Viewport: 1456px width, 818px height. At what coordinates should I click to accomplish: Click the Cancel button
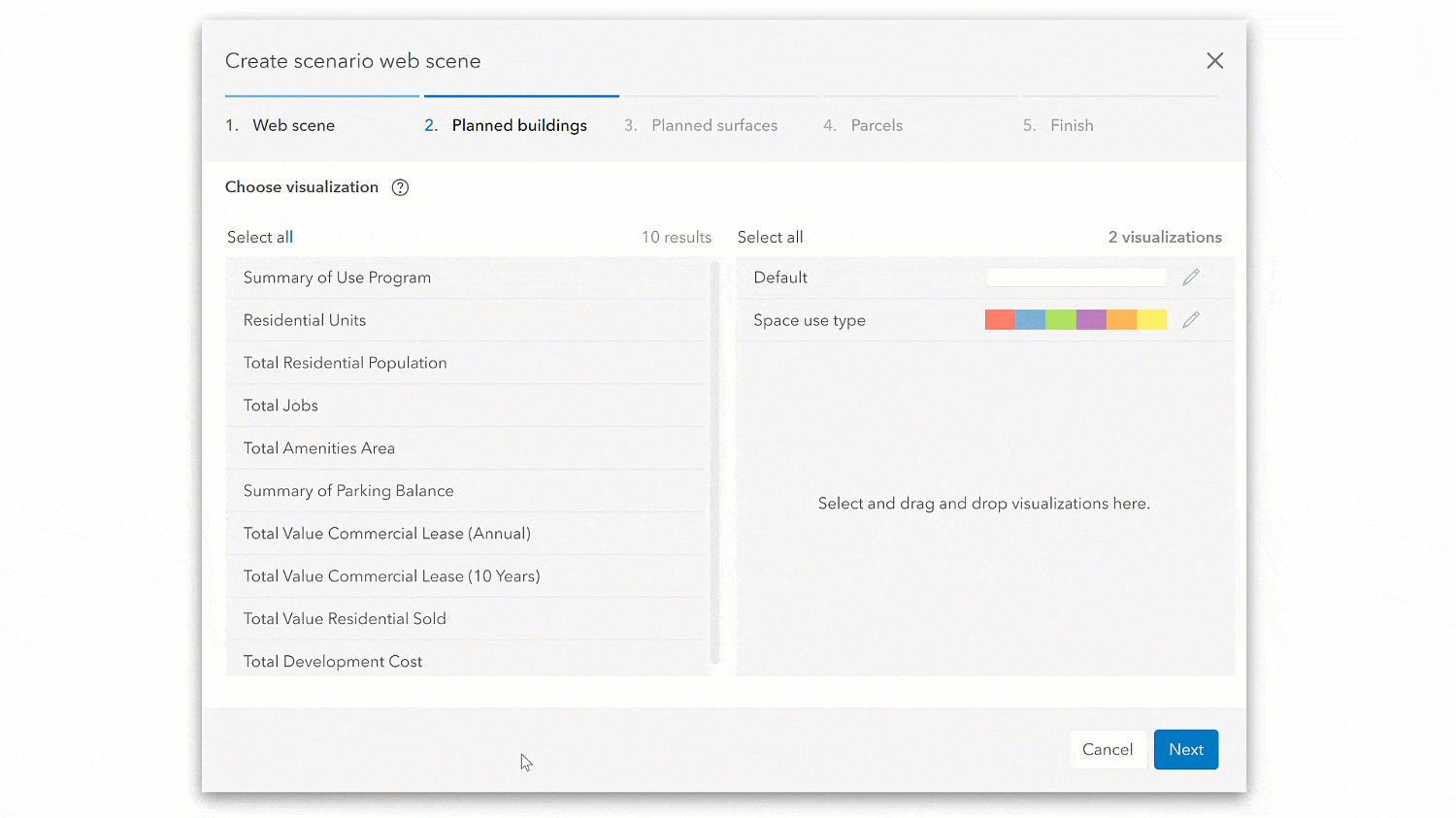coord(1108,749)
